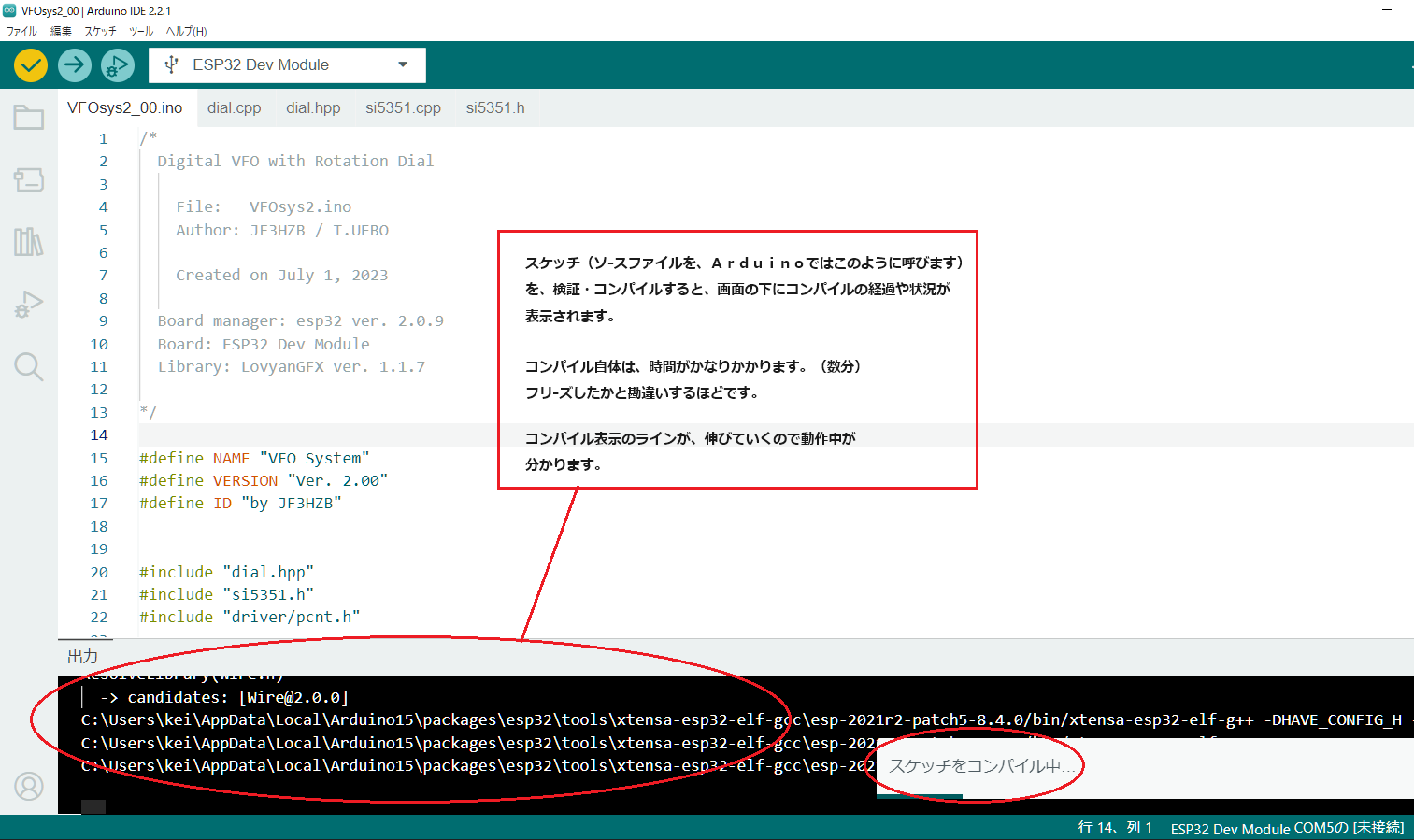Click the candidates: [Wire@2.0.0] output line
The width and height of the screenshot is (1414, 840).
[x=223, y=697]
